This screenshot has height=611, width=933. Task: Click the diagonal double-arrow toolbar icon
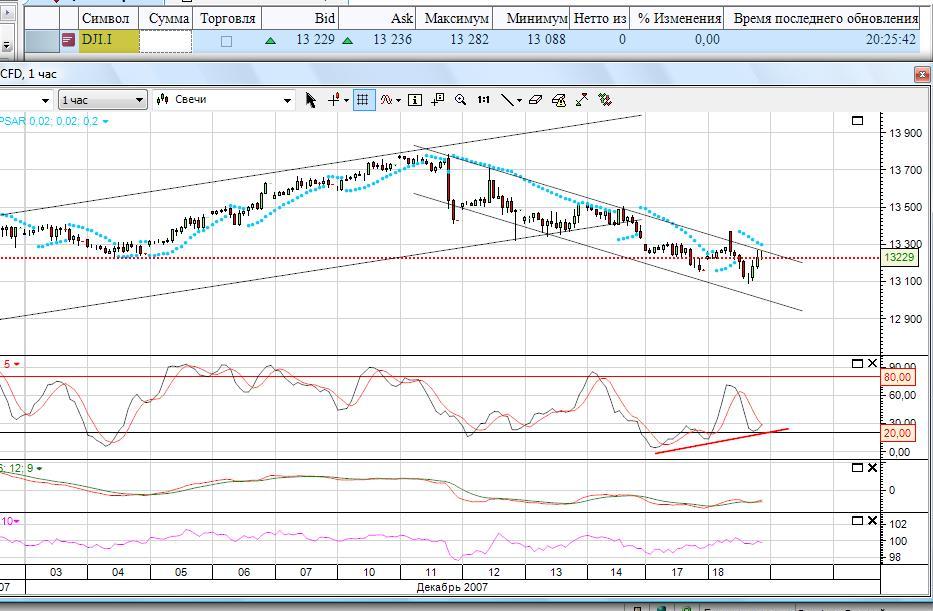point(582,100)
